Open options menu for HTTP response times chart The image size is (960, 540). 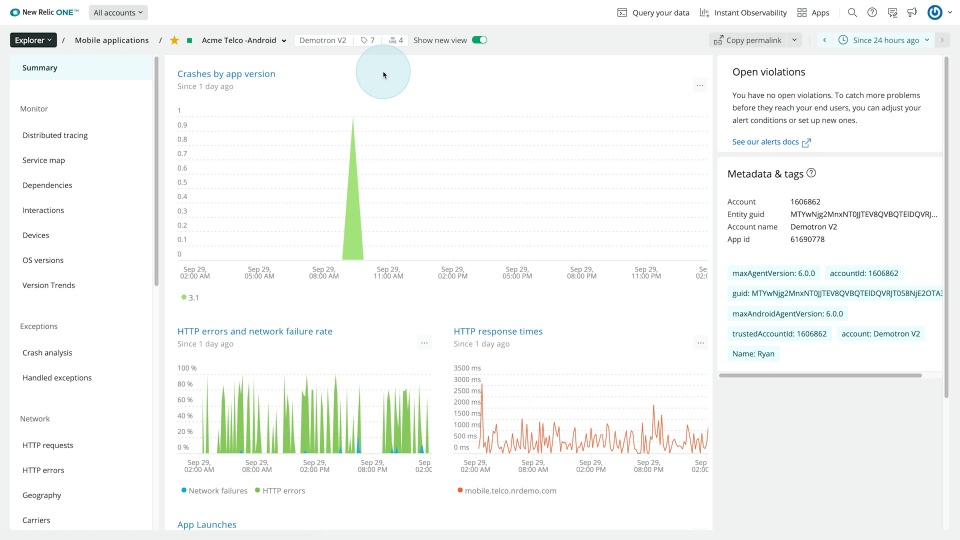tap(700, 343)
